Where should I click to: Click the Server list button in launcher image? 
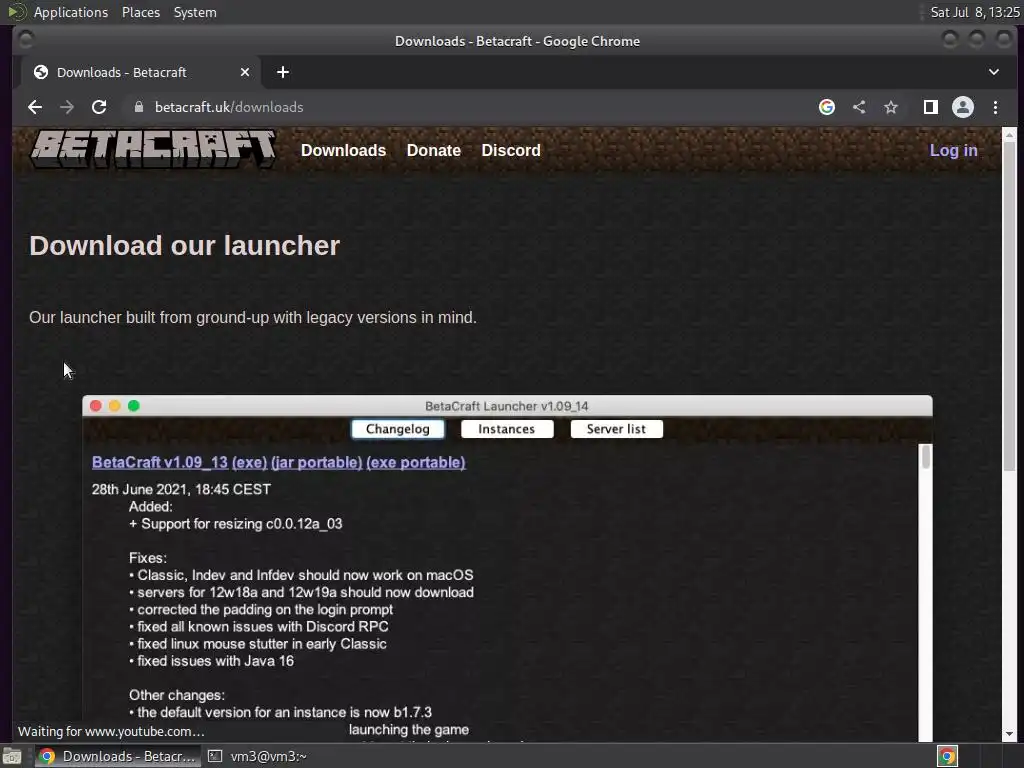[x=616, y=429]
